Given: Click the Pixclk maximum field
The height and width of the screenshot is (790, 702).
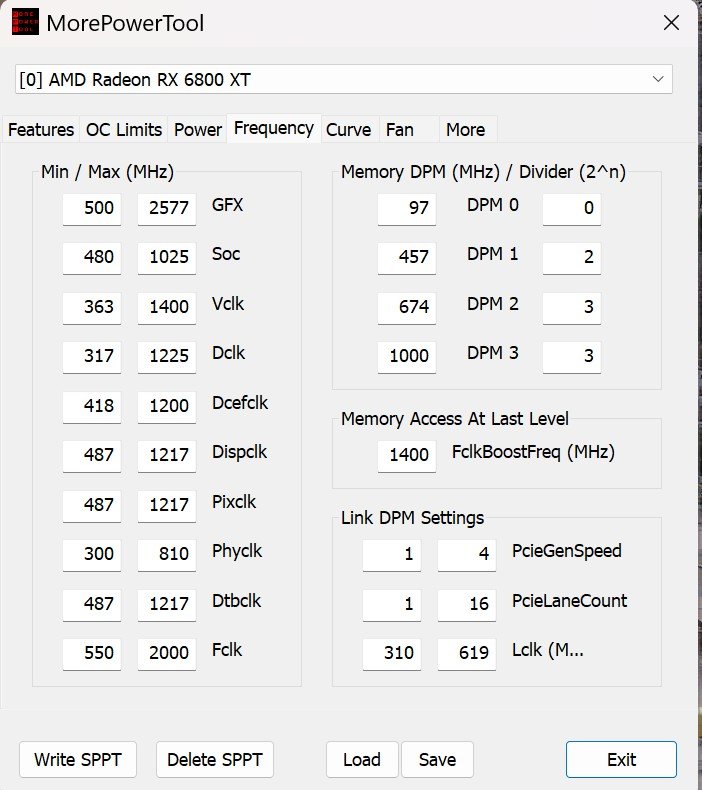Looking at the screenshot, I should 167,505.
